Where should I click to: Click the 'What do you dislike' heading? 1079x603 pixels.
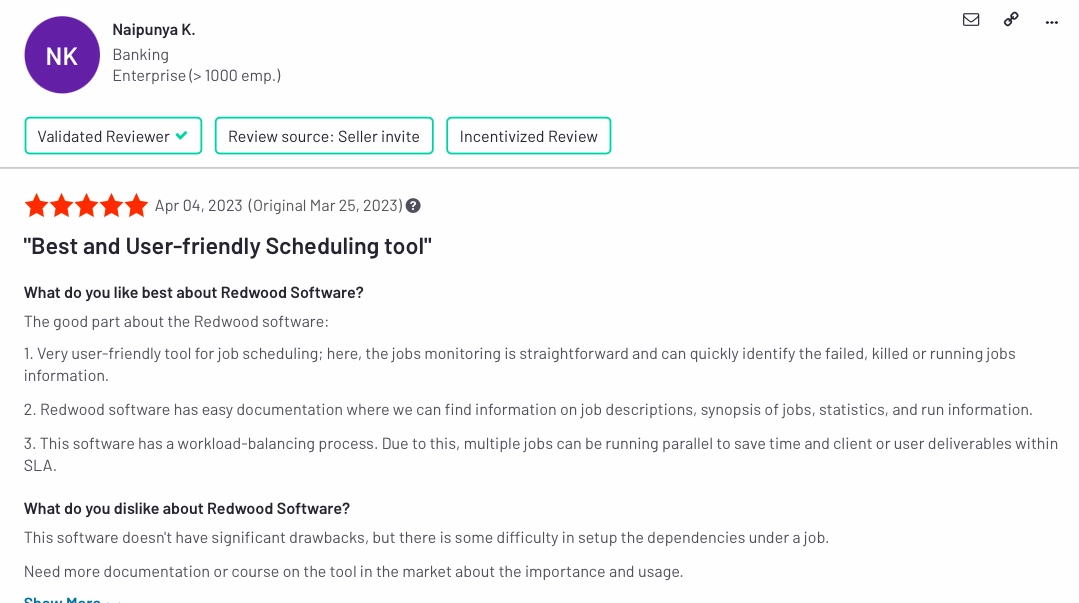pyautogui.click(x=186, y=509)
